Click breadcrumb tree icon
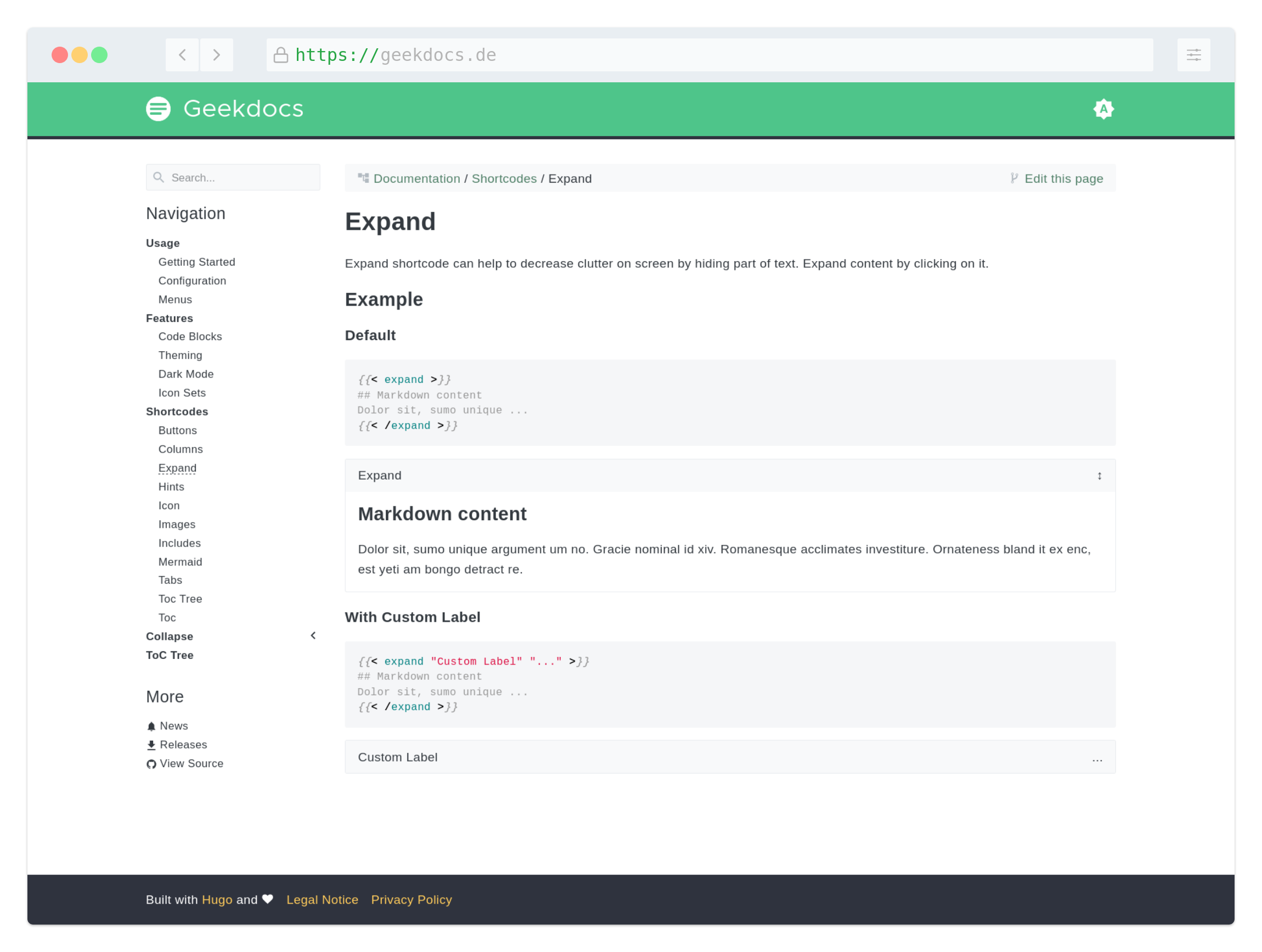Image resolution: width=1262 pixels, height=952 pixels. [363, 178]
